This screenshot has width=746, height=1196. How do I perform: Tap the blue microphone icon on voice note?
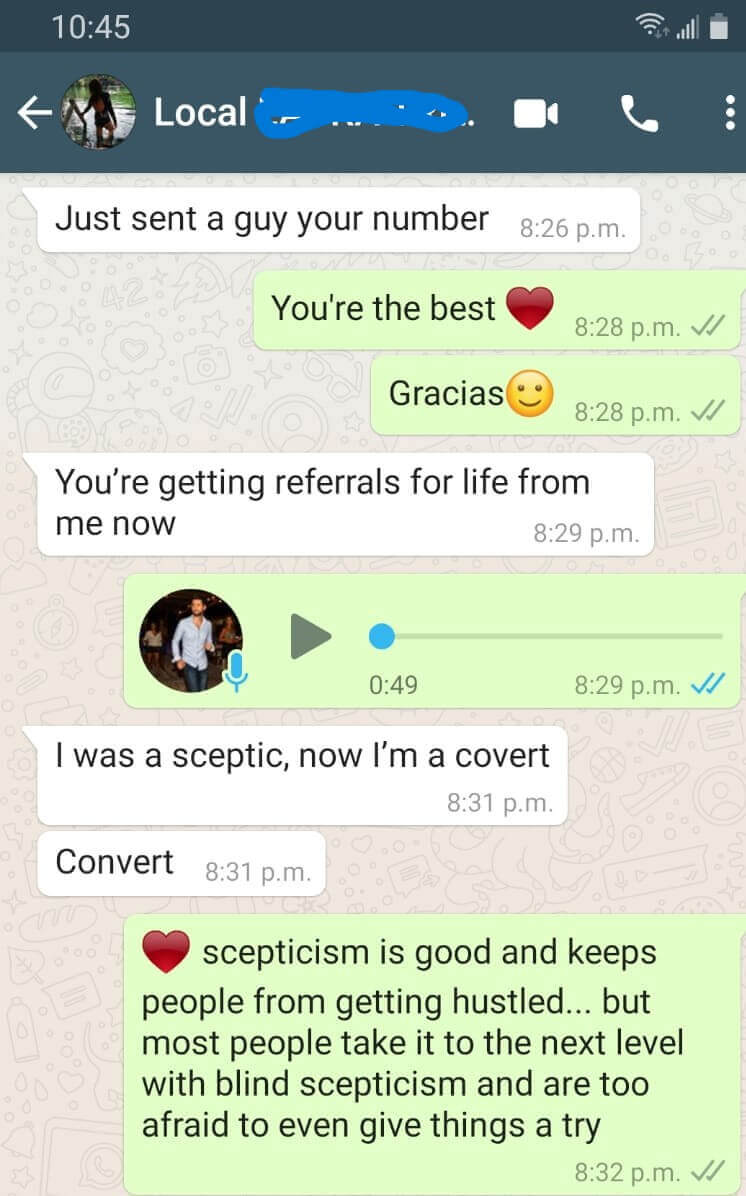(x=236, y=671)
